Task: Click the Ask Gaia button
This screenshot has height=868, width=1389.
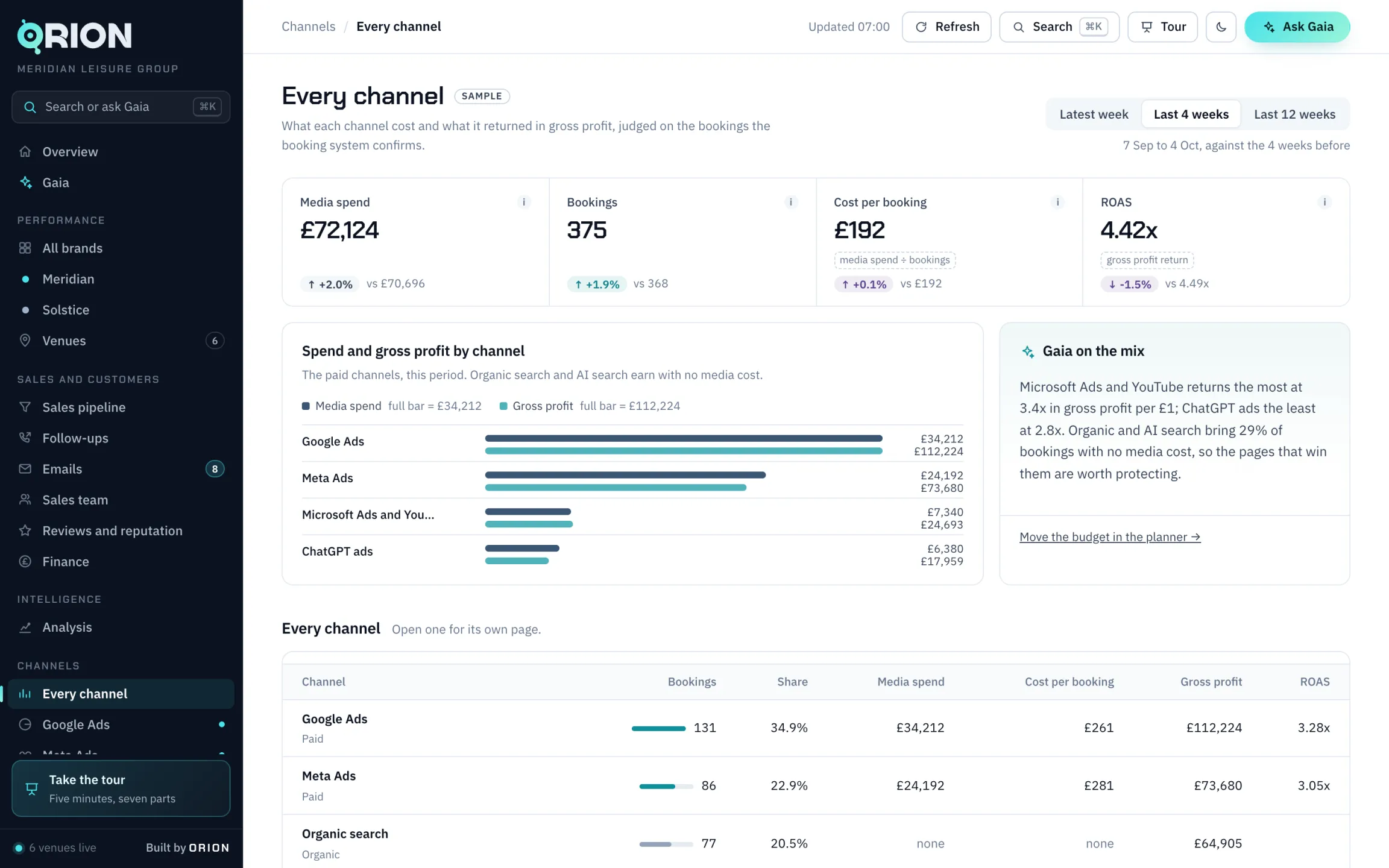Action: 1297,27
